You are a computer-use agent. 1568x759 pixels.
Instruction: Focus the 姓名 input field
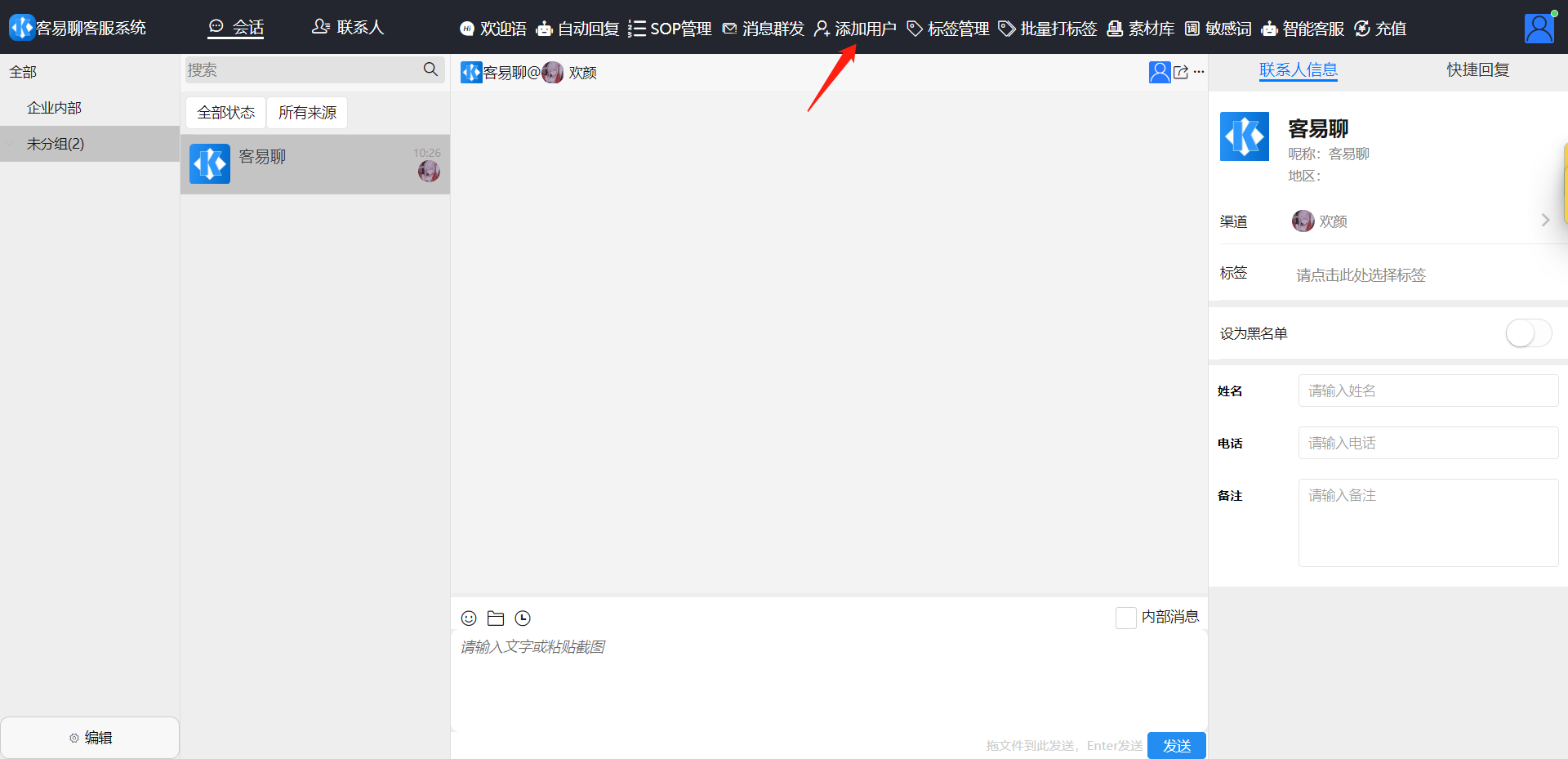click(x=1428, y=391)
